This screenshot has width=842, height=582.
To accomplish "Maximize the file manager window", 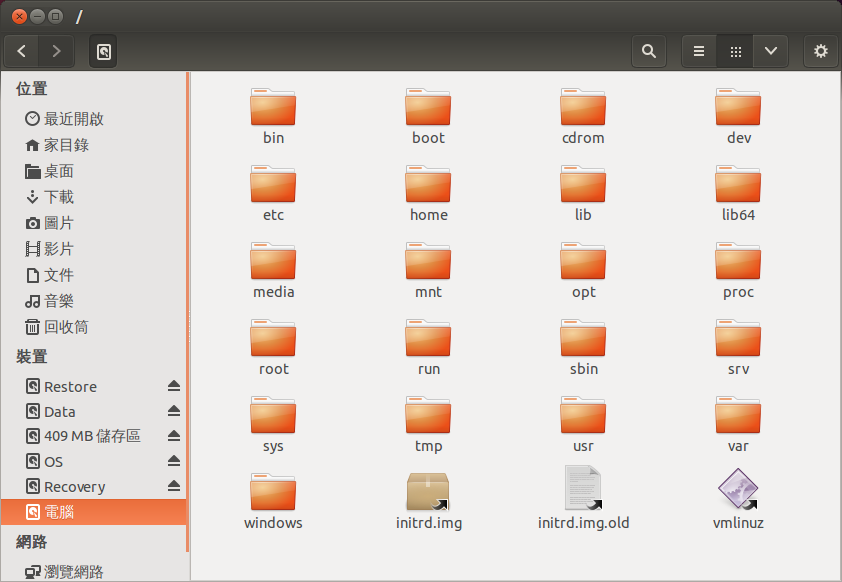I will (x=55, y=17).
